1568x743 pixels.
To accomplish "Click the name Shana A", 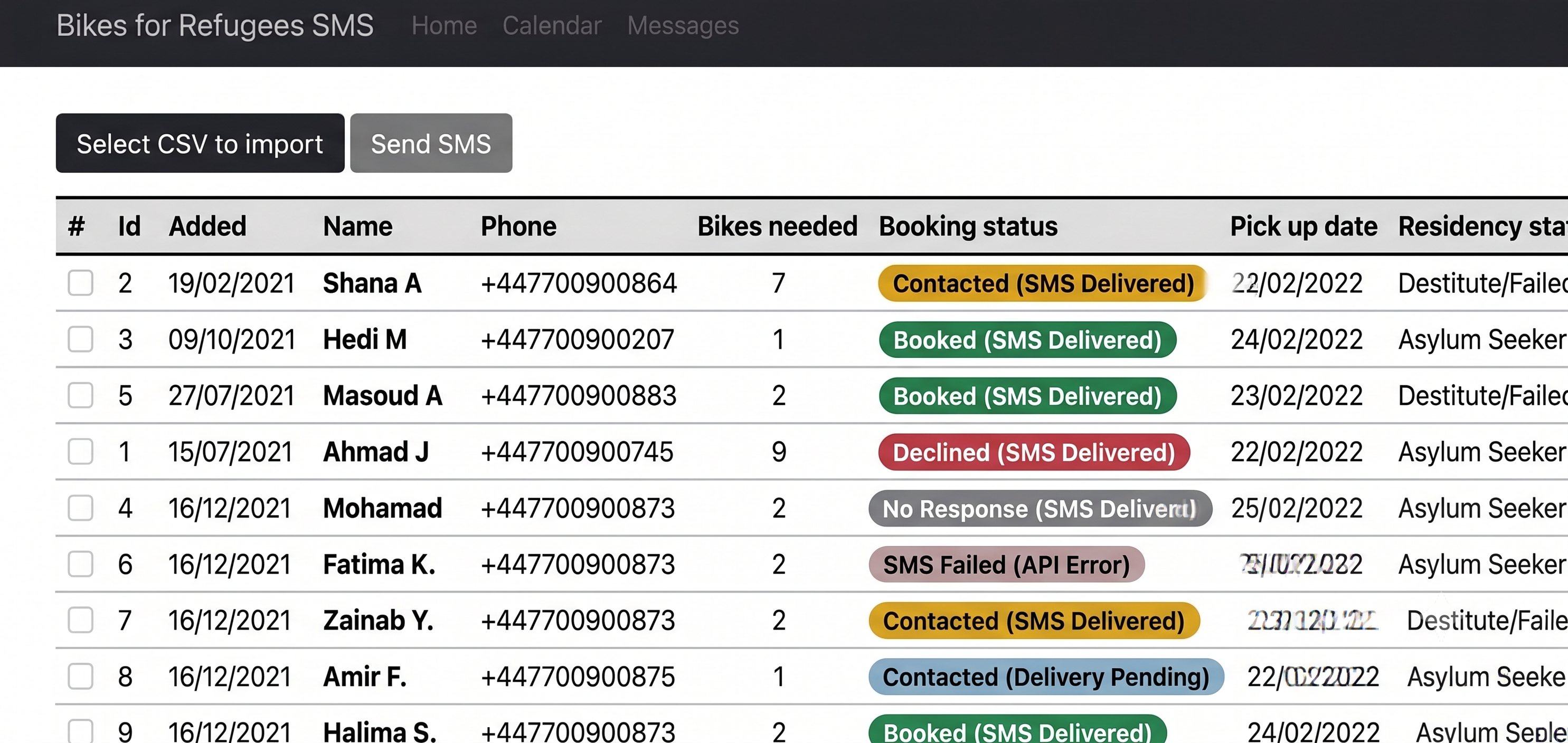I will (x=372, y=283).
